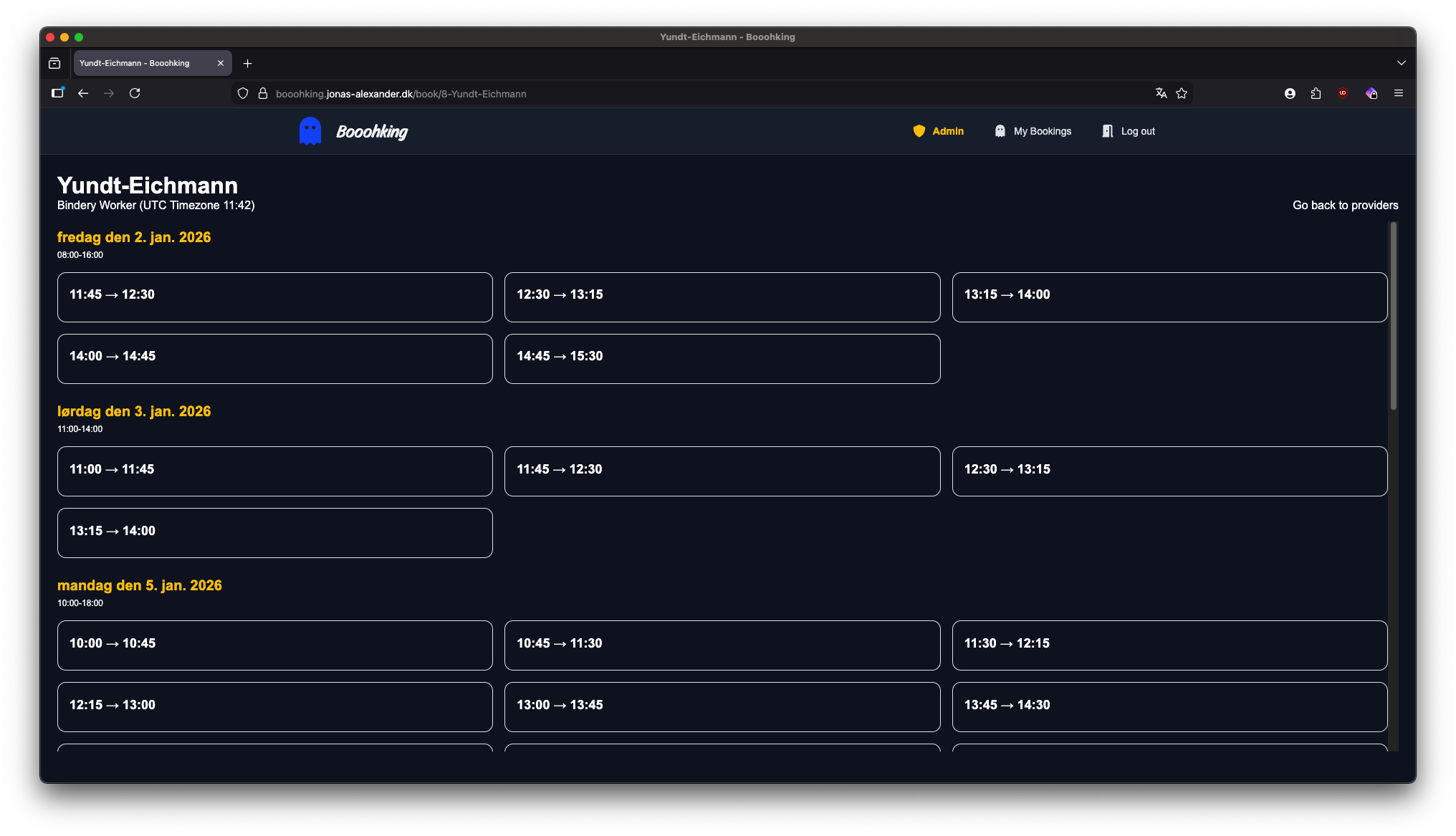Open the browser extensions puzzle icon

pyautogui.click(x=1316, y=93)
